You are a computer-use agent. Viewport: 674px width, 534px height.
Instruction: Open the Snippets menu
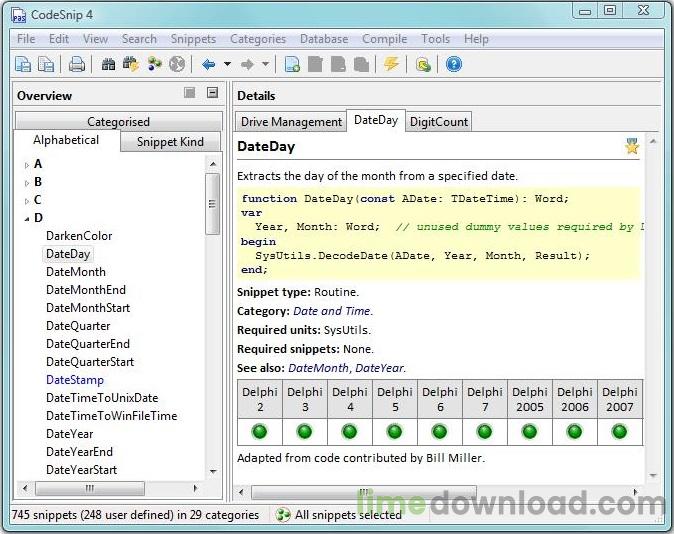(x=193, y=39)
